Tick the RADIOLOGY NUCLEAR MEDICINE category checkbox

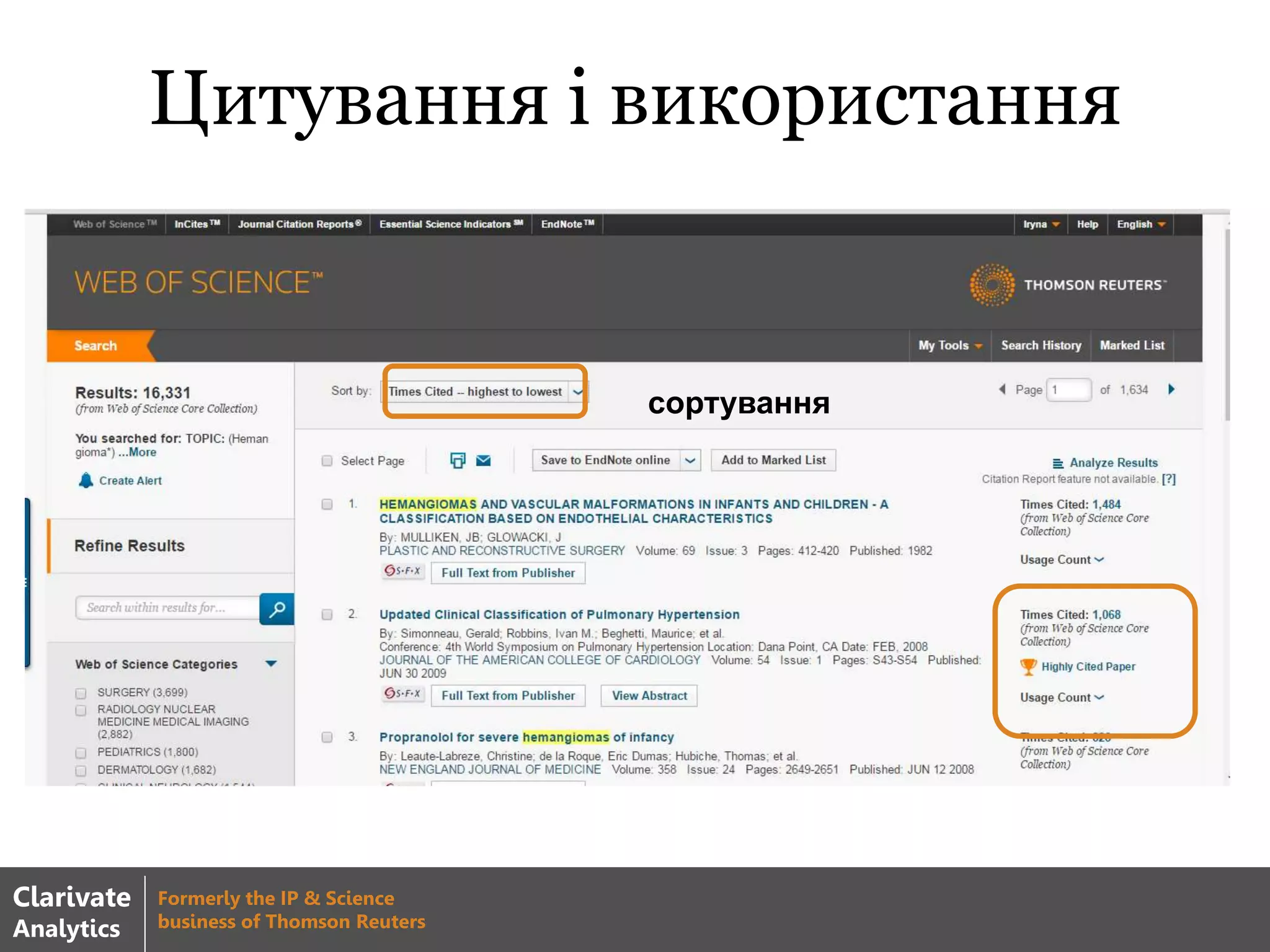(81, 710)
